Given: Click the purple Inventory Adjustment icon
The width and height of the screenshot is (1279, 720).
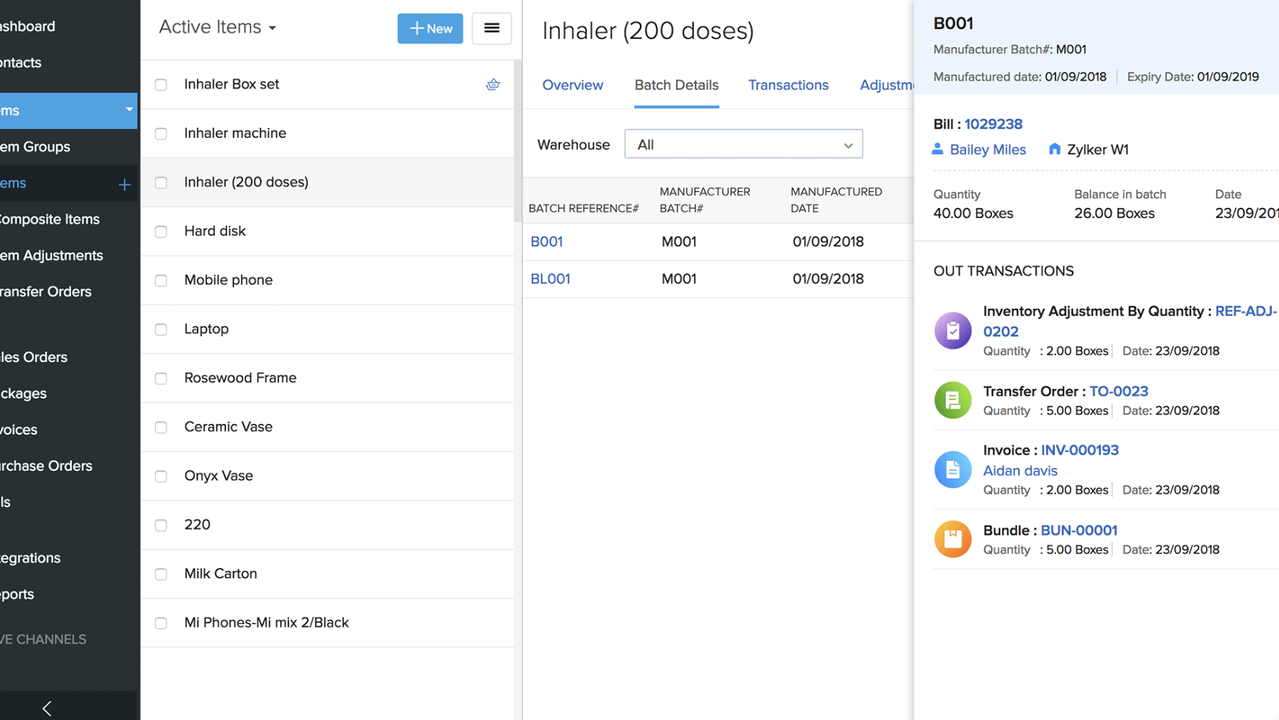Looking at the screenshot, I should coord(952,331).
